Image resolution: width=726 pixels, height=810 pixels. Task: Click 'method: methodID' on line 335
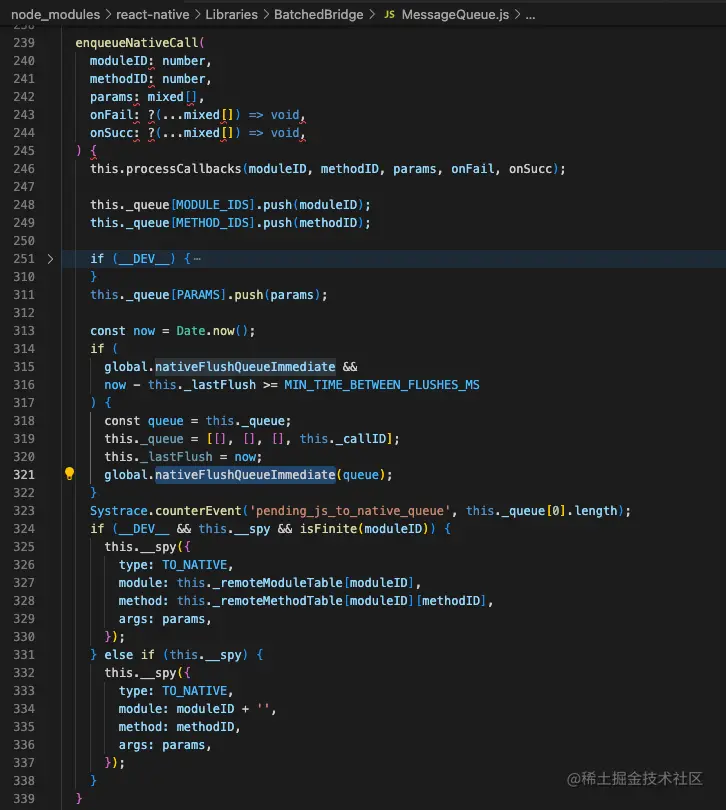click(176, 727)
